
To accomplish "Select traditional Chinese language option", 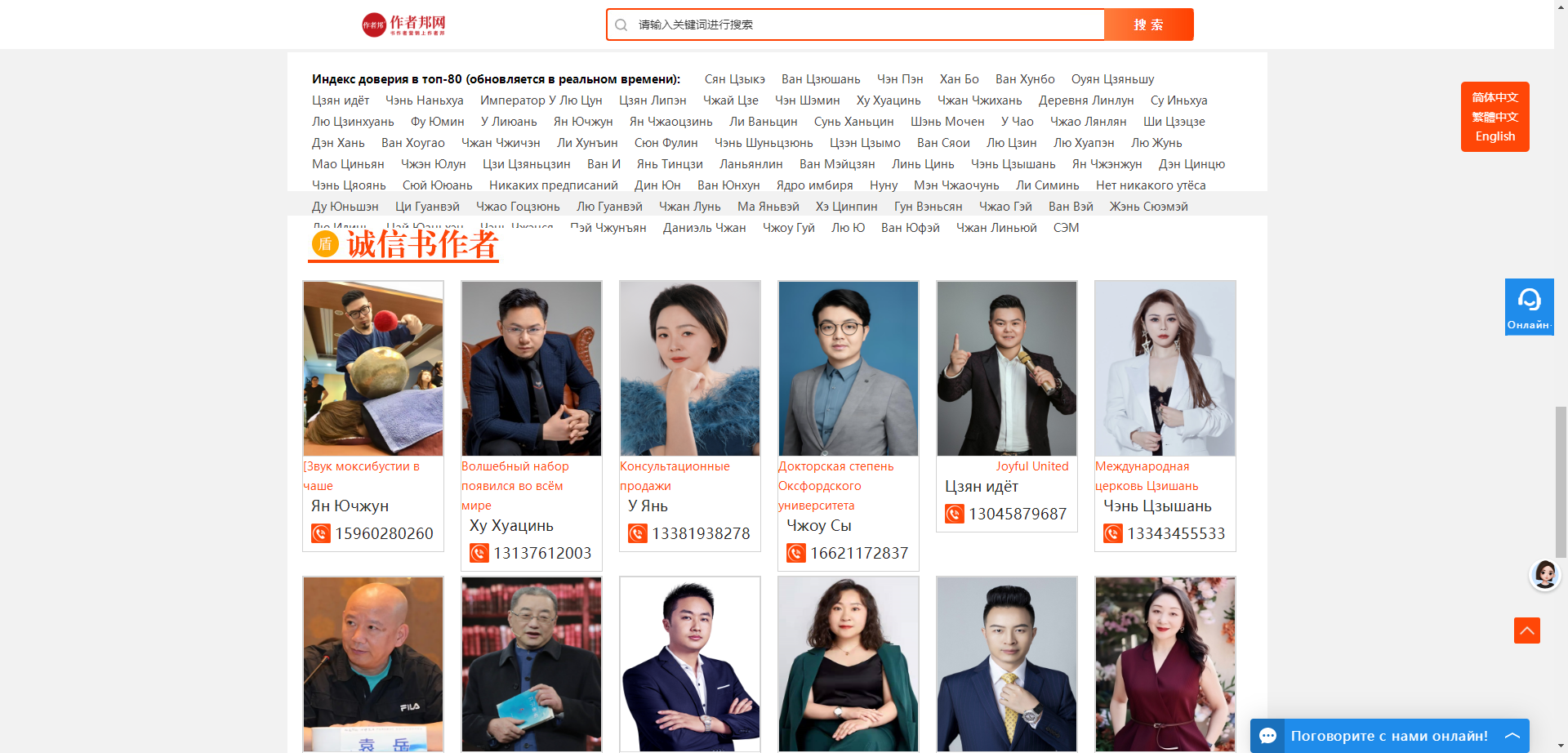I will click(x=1494, y=117).
